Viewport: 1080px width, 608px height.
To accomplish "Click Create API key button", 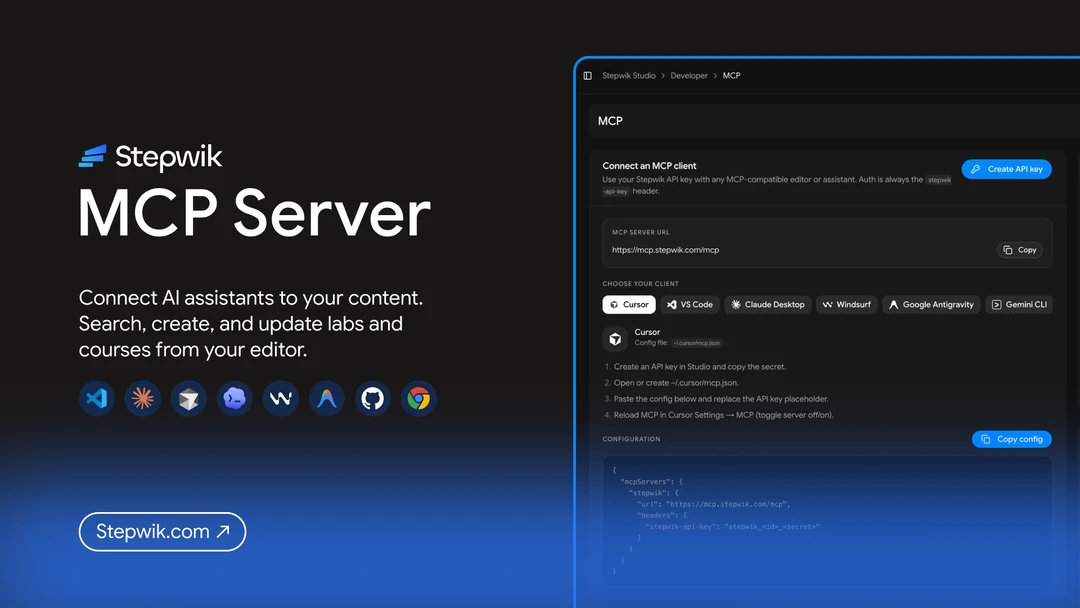I will (1006, 169).
